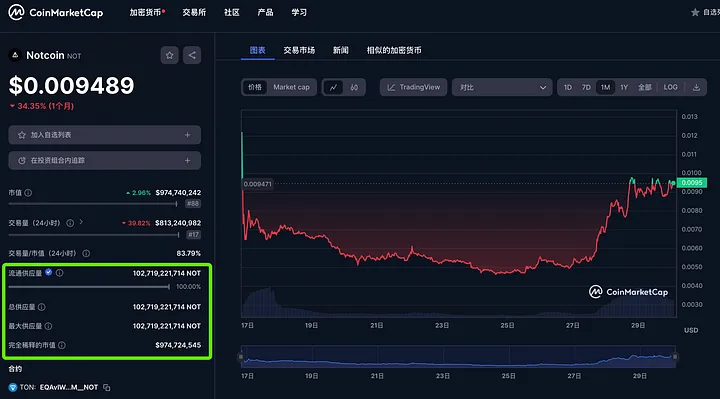Viewport: 720px width, 399px height.
Task: Expand 交易量 (24小时) details chevron
Action: (x=81, y=222)
